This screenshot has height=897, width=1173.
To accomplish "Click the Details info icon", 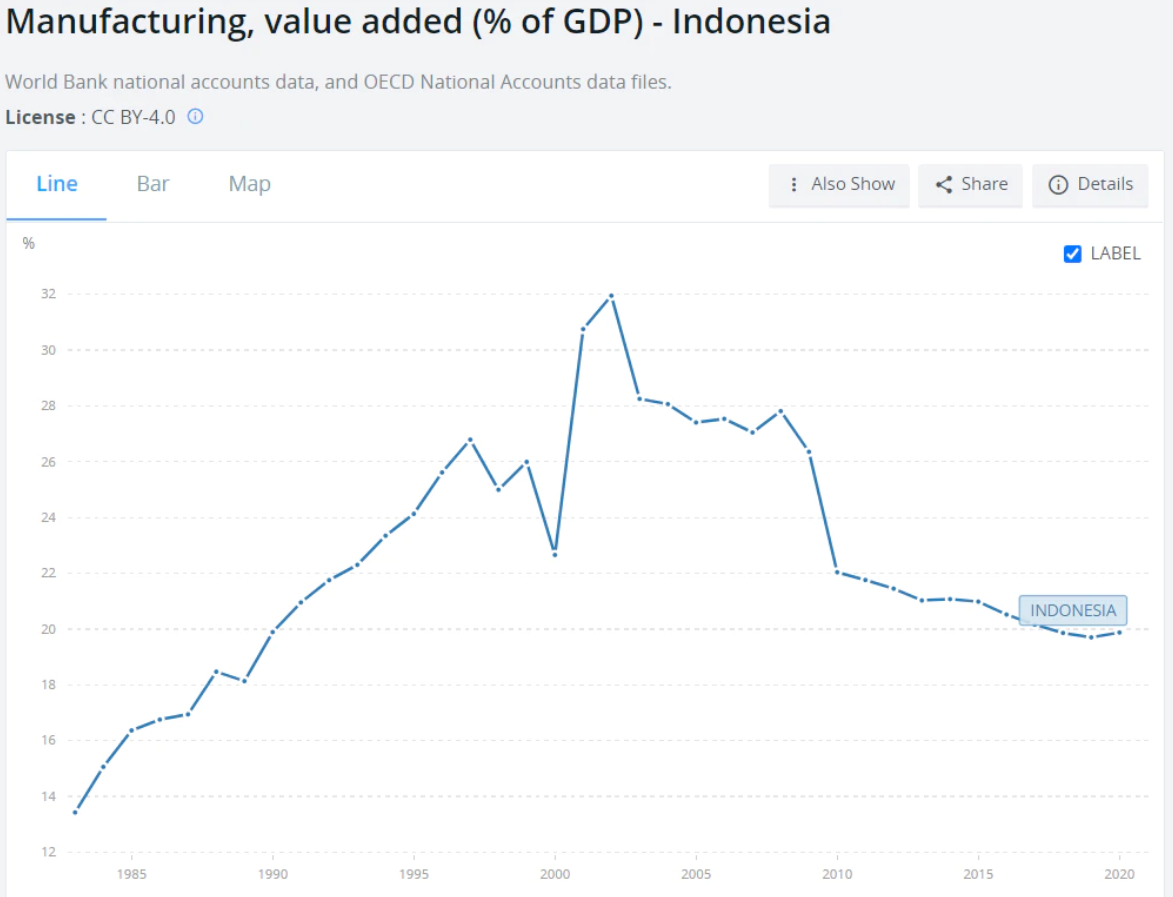I will [1058, 185].
